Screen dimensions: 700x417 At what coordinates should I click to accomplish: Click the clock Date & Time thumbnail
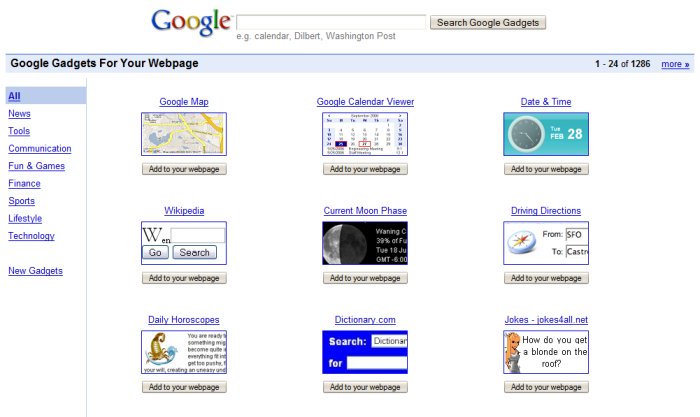546,134
